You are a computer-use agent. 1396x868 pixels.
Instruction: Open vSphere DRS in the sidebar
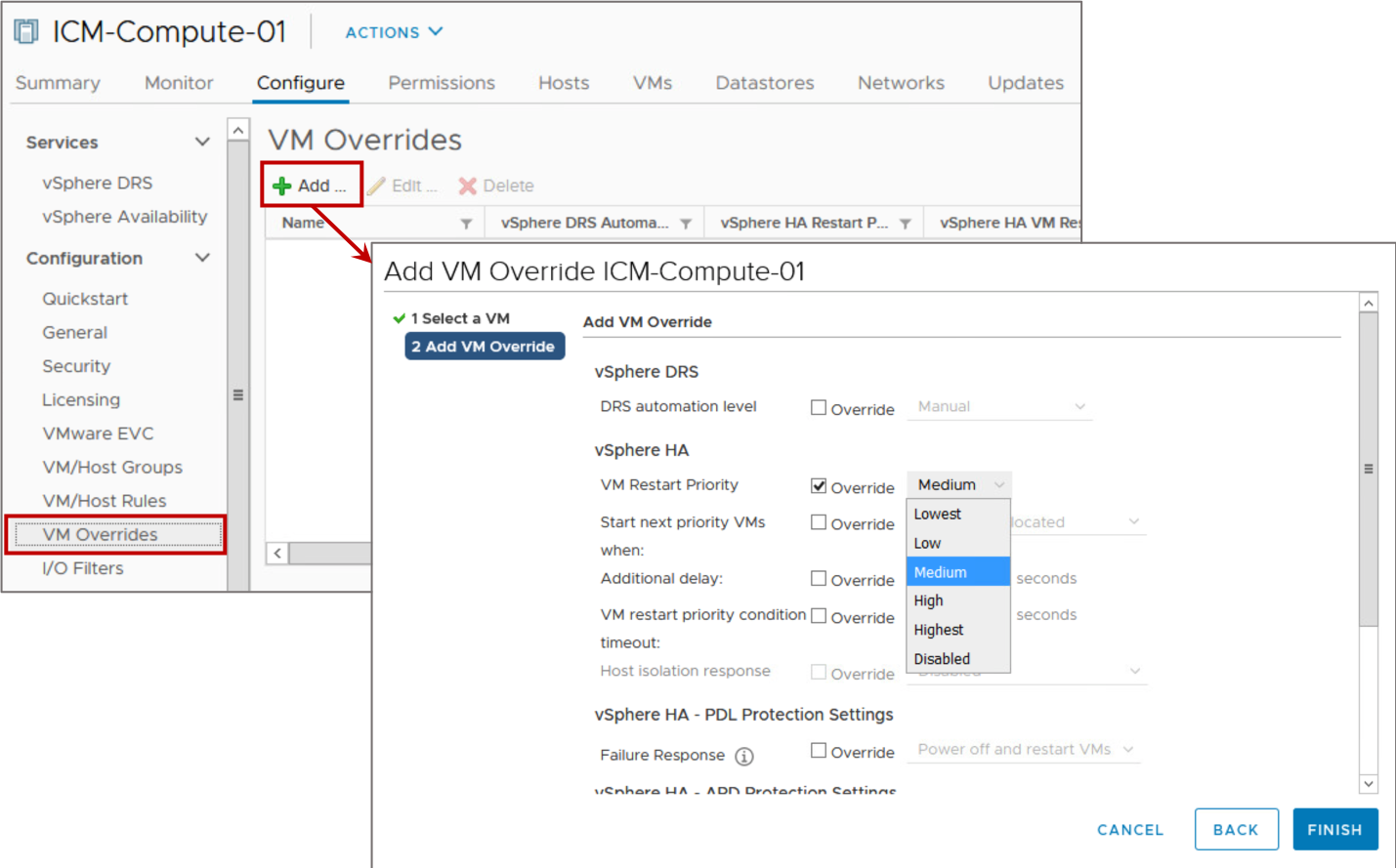(98, 183)
